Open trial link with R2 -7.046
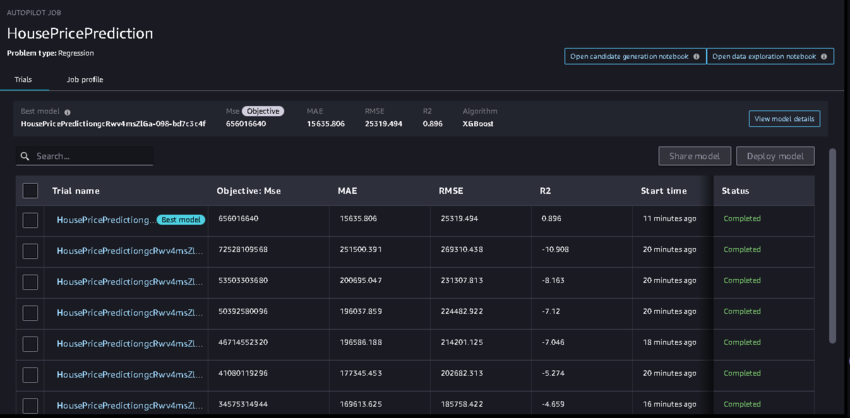 pos(130,344)
